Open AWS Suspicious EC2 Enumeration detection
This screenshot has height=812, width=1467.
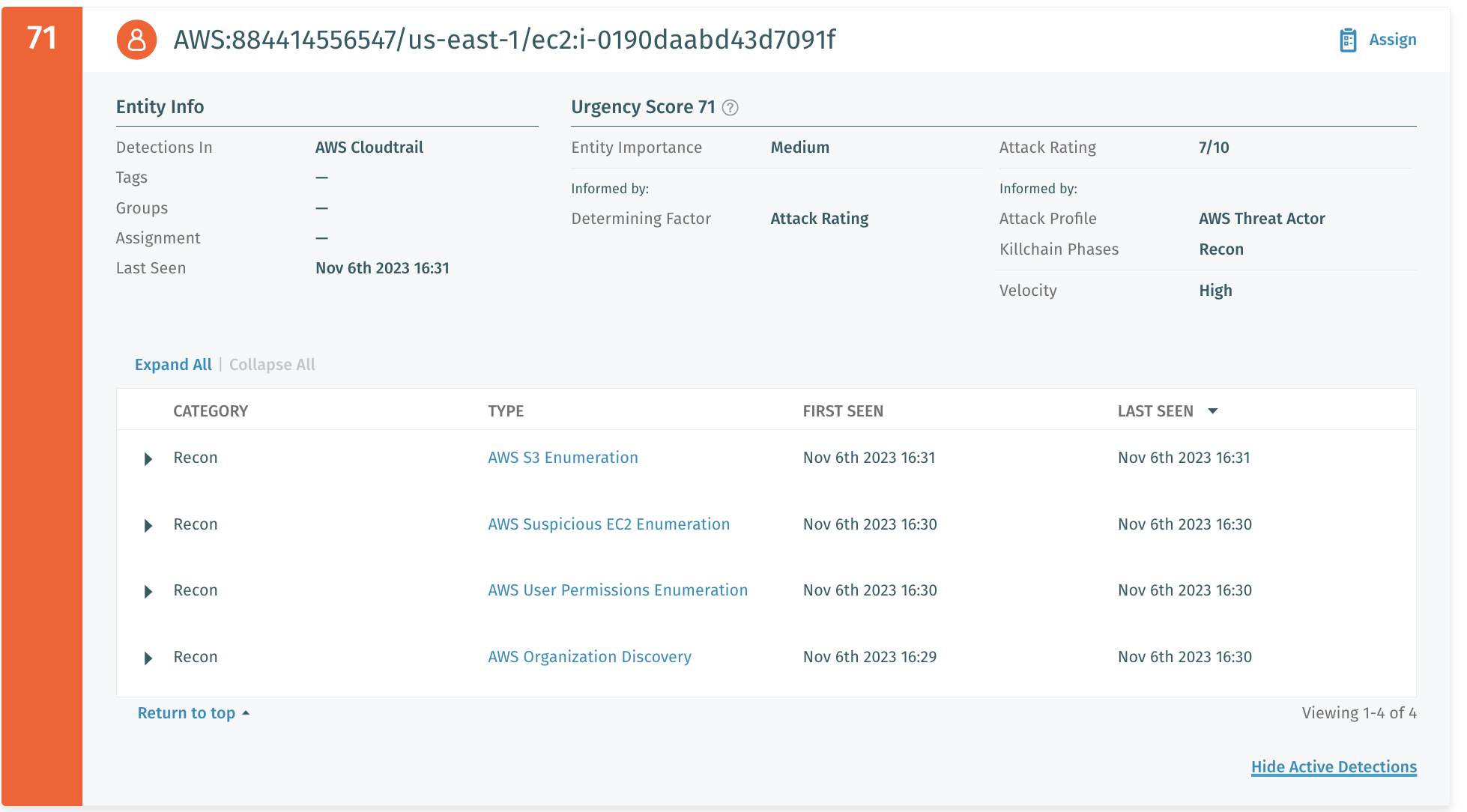click(x=608, y=524)
